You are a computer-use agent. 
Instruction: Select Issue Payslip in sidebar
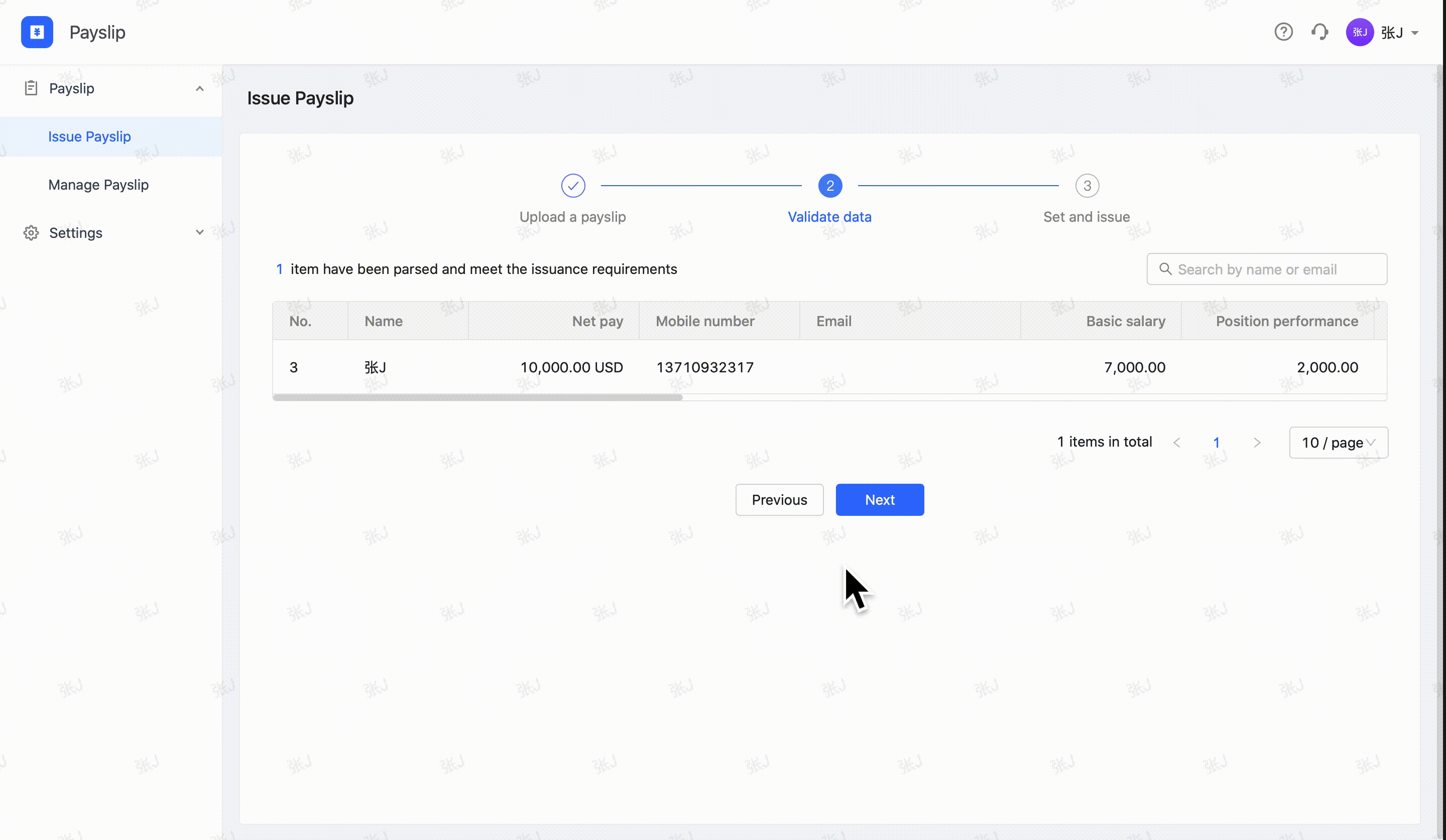tap(89, 136)
